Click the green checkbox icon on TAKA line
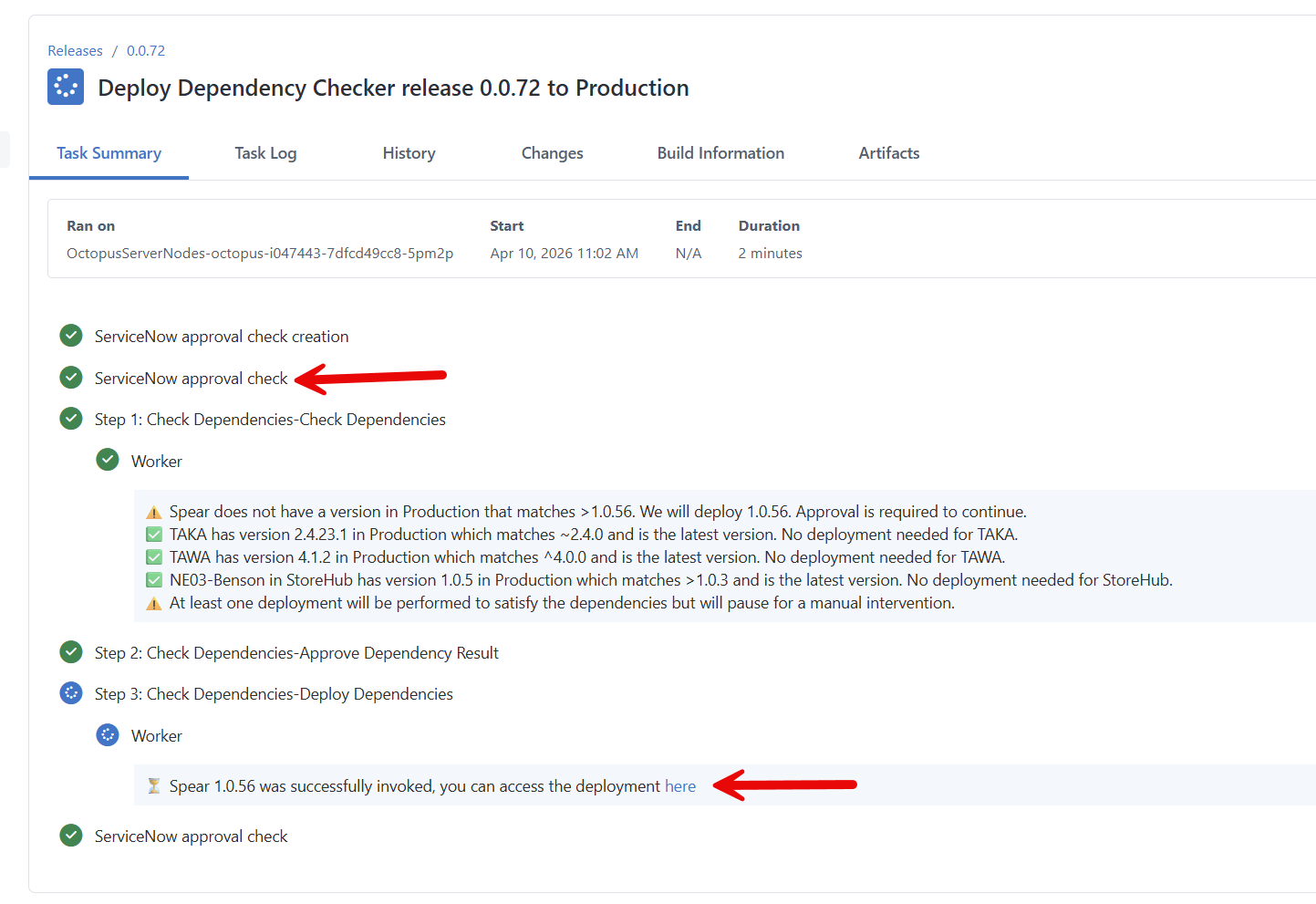The width and height of the screenshot is (1316, 904). tap(154, 535)
